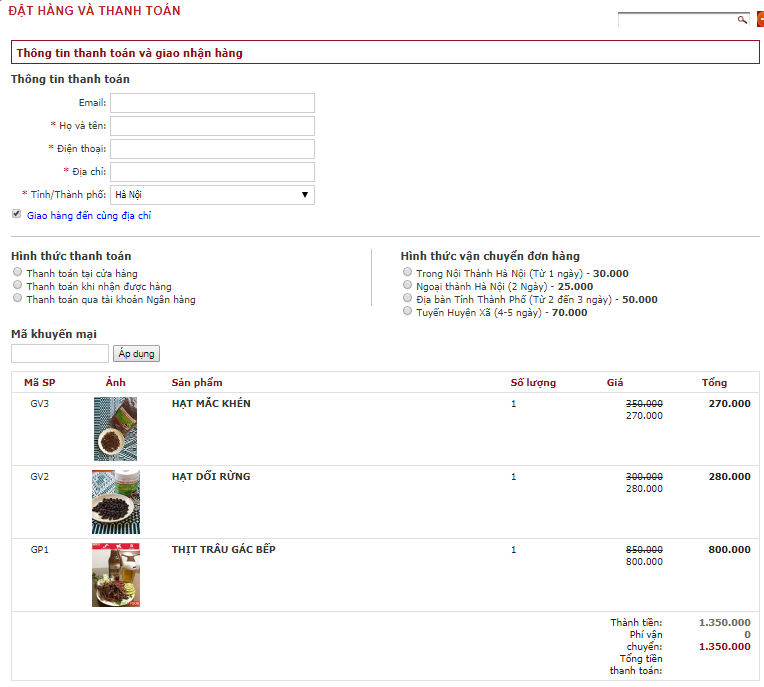Open the Tỉnh/Thành phố dropdown

[212, 195]
